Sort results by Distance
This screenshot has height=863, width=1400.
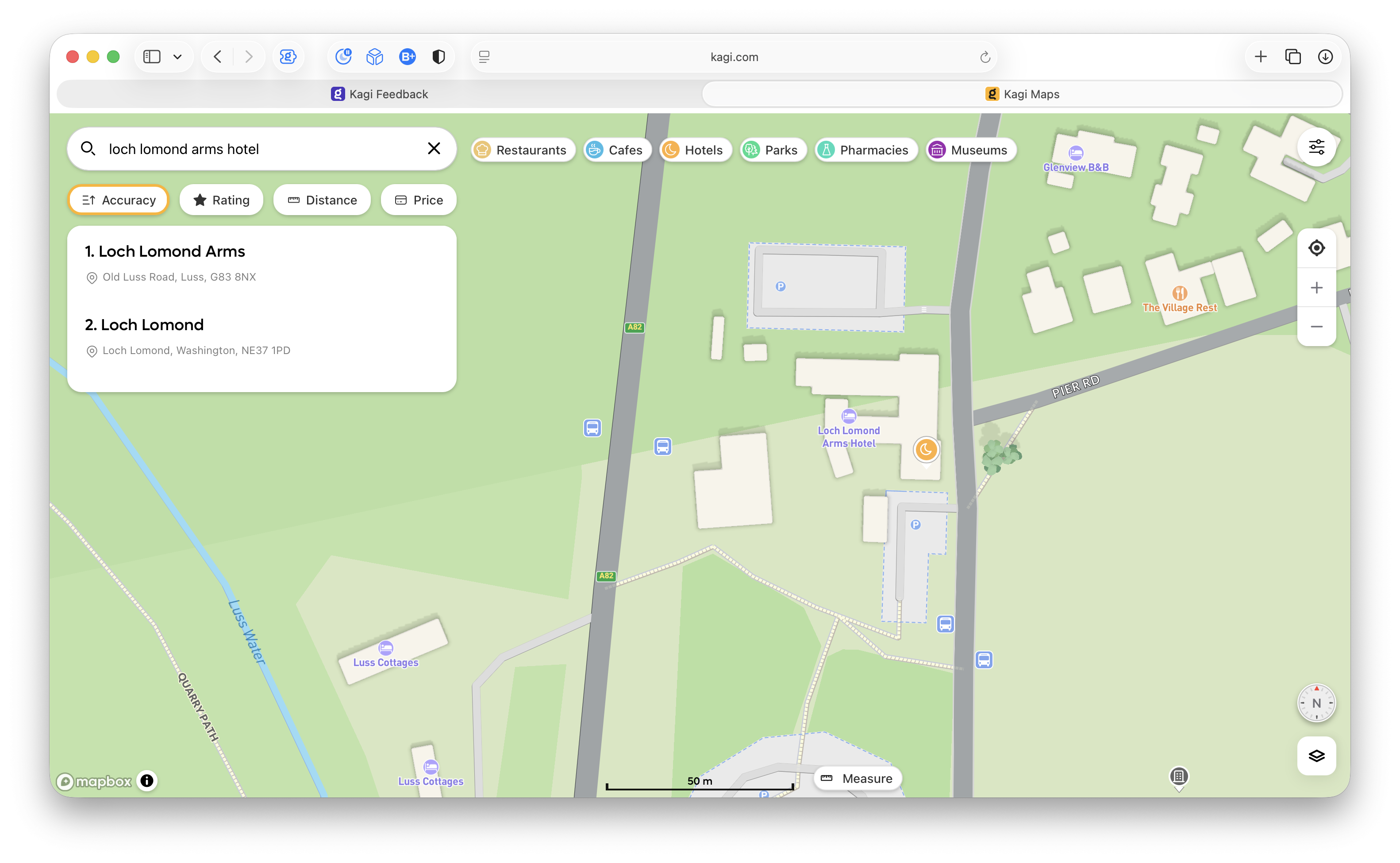point(322,200)
